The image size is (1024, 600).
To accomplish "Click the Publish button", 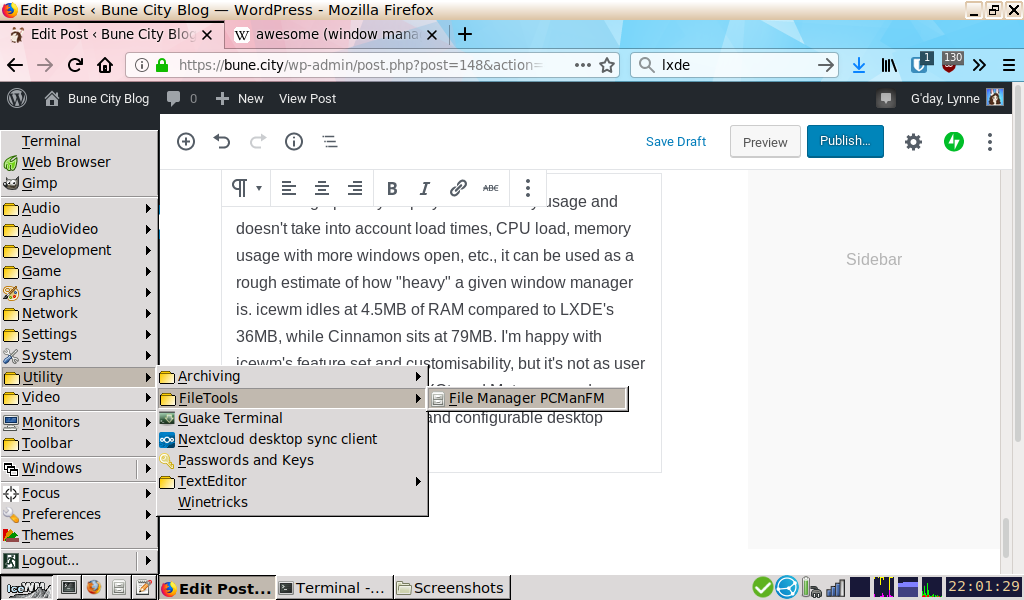I will [845, 141].
